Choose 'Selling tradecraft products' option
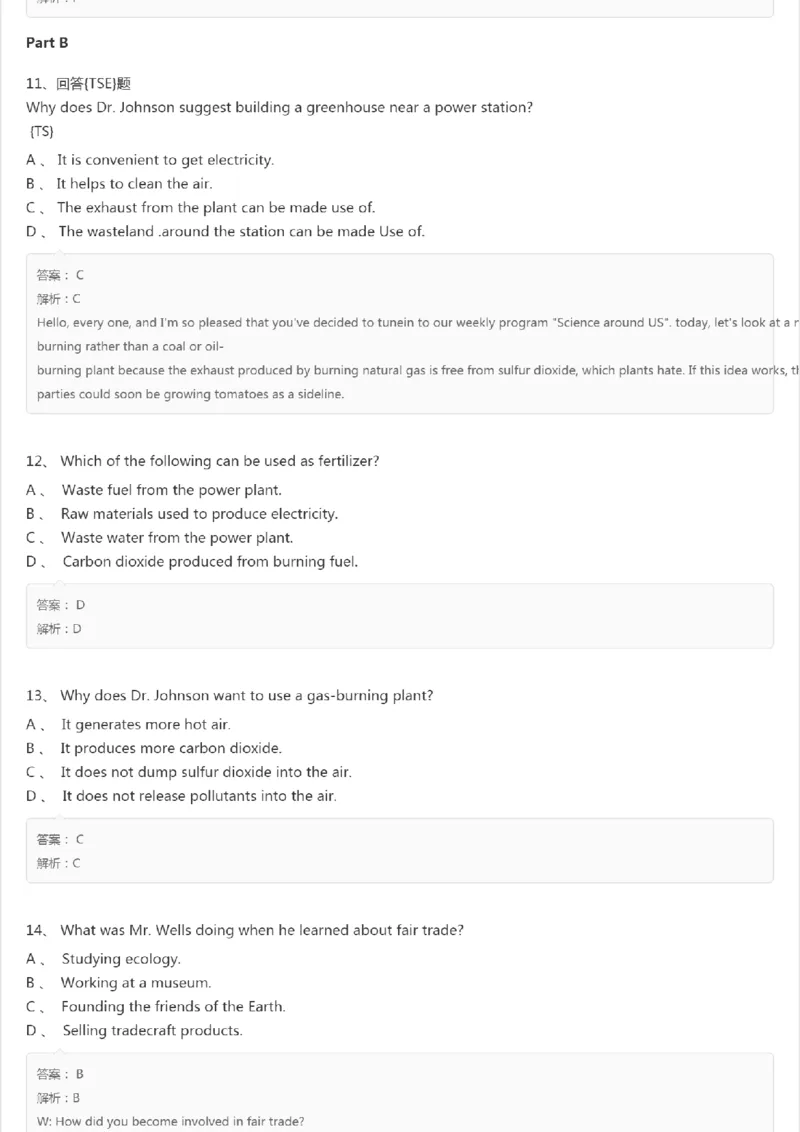 [152, 1032]
